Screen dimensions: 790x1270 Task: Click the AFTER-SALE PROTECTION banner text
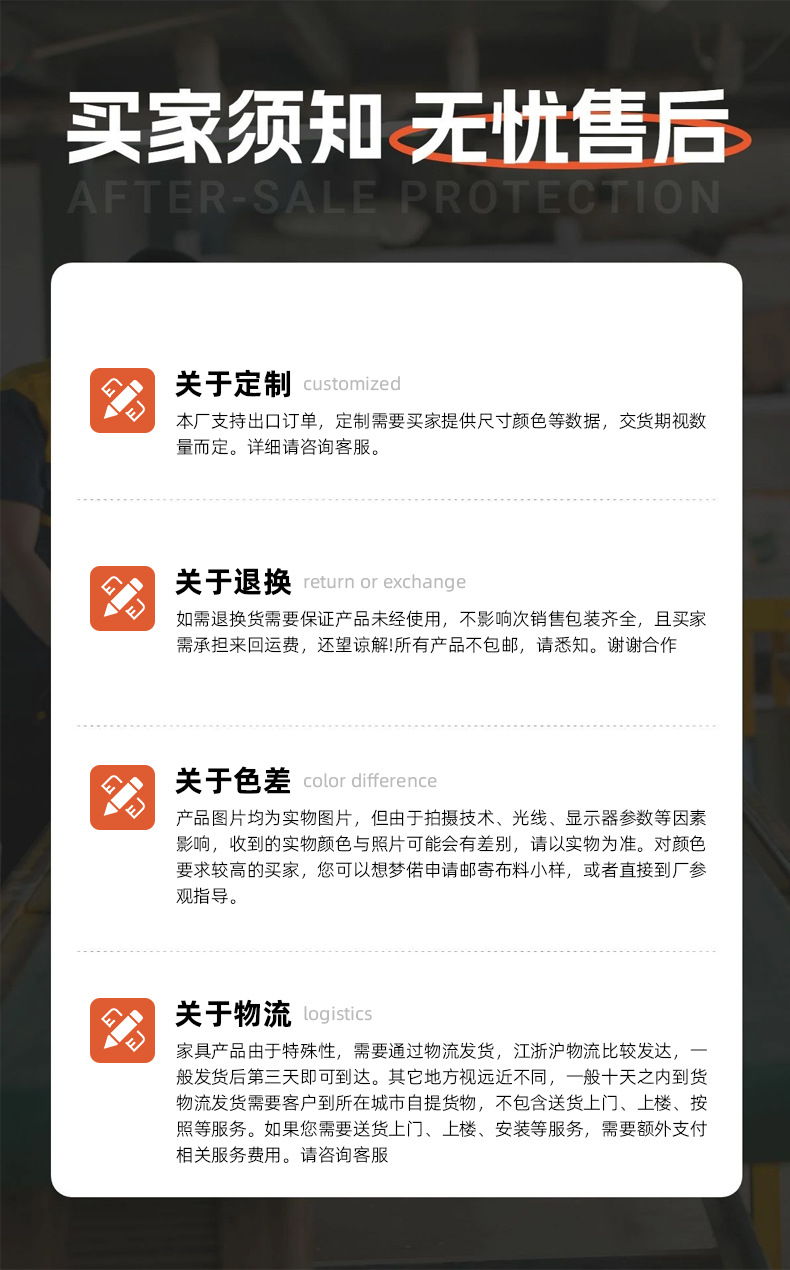click(395, 198)
